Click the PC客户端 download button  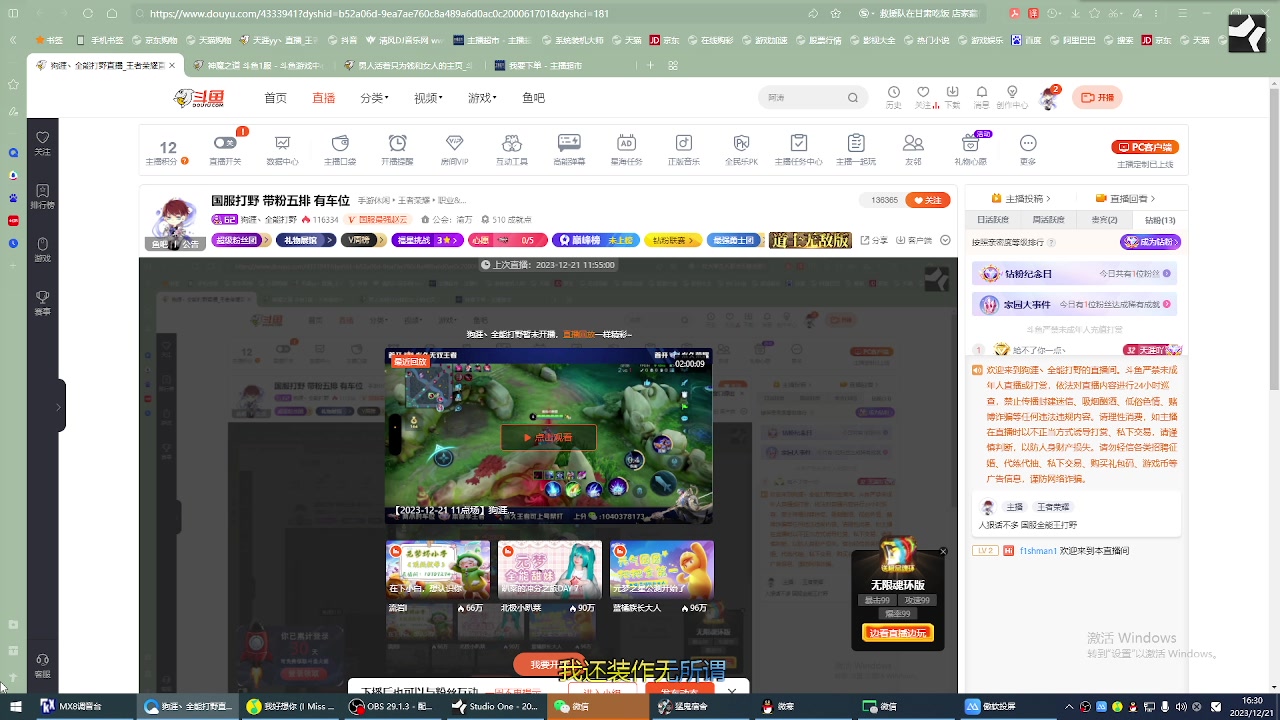[x=1145, y=147]
